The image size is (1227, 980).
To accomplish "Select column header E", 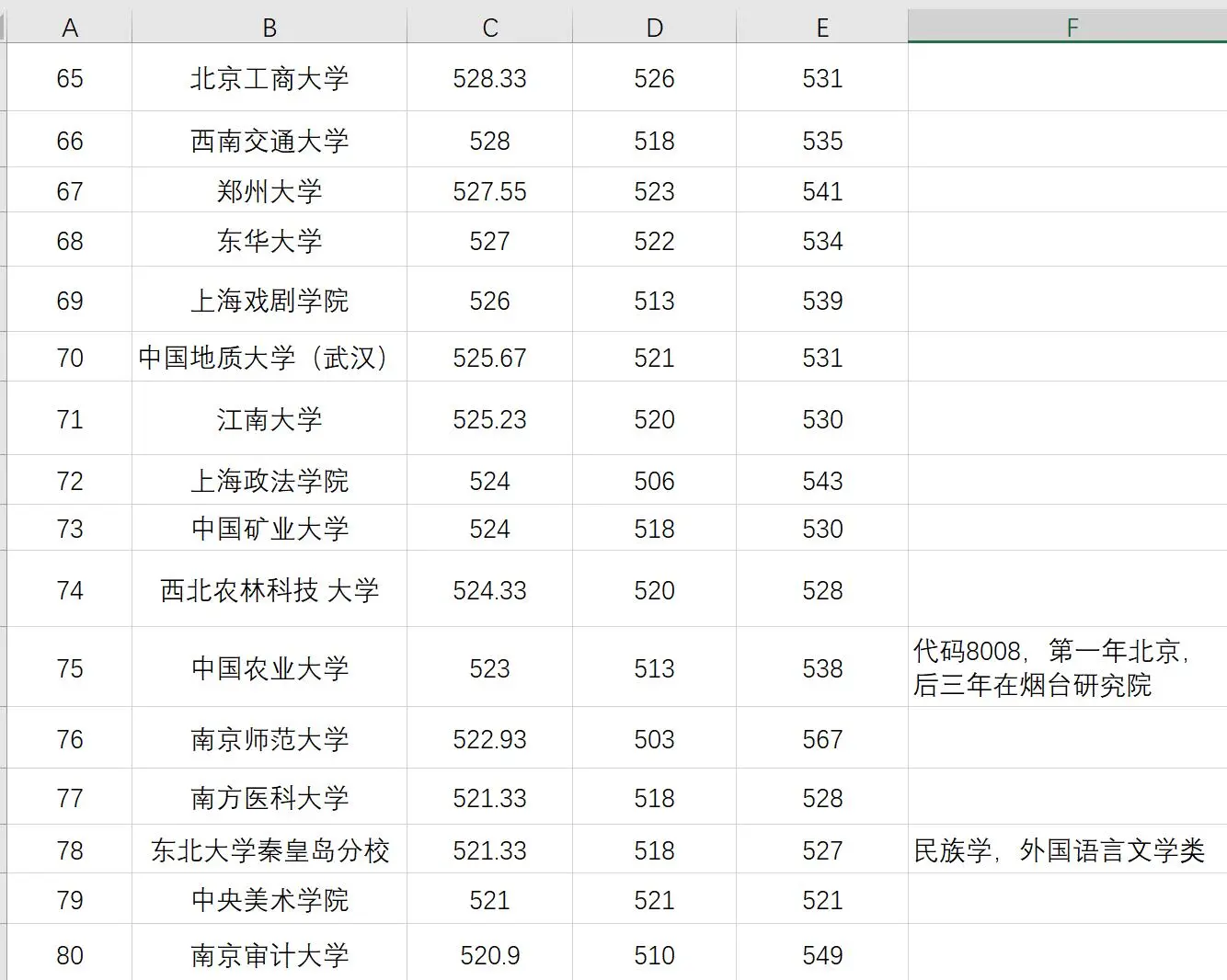I will pyautogui.click(x=821, y=27).
